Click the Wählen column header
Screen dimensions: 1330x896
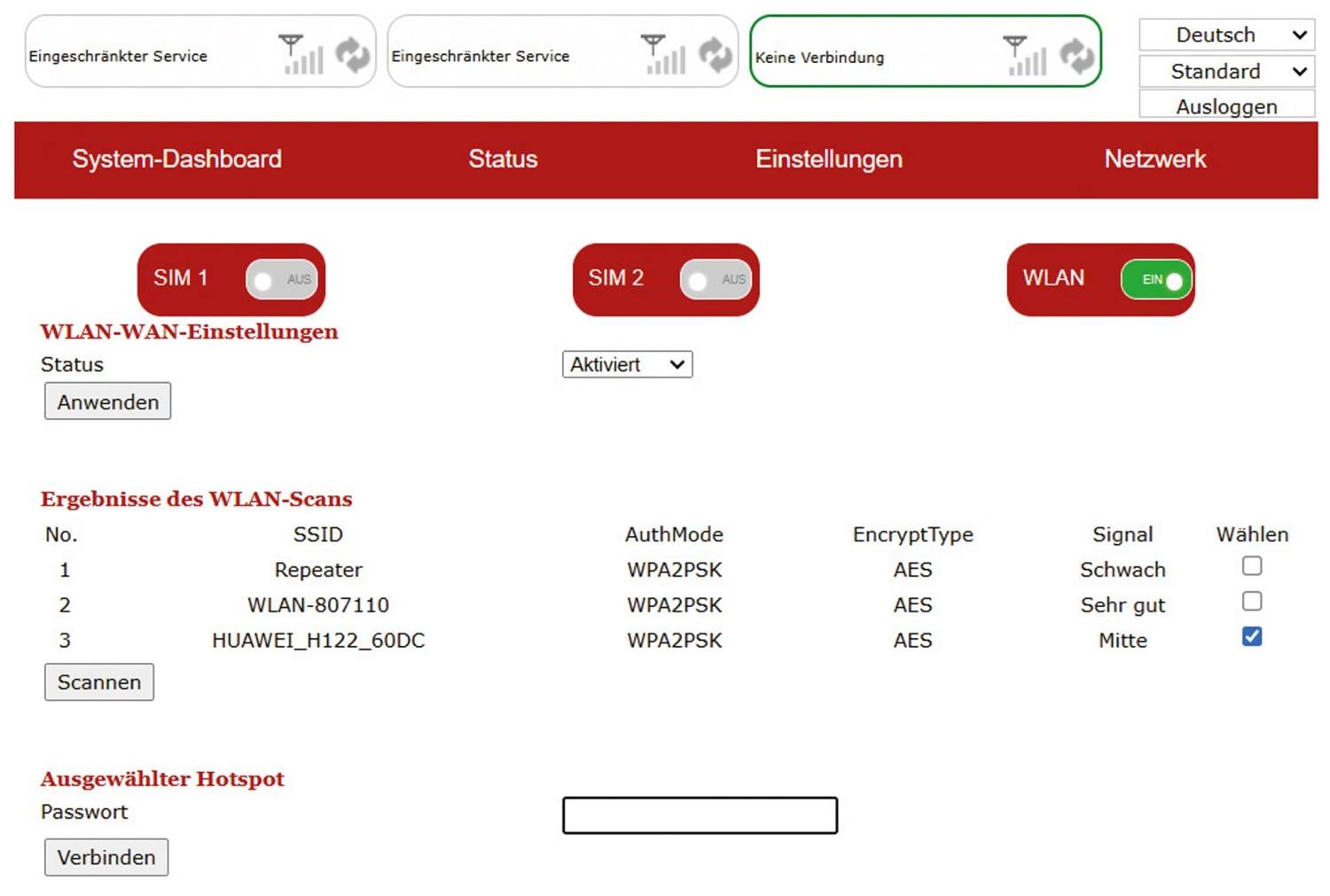click(1252, 534)
